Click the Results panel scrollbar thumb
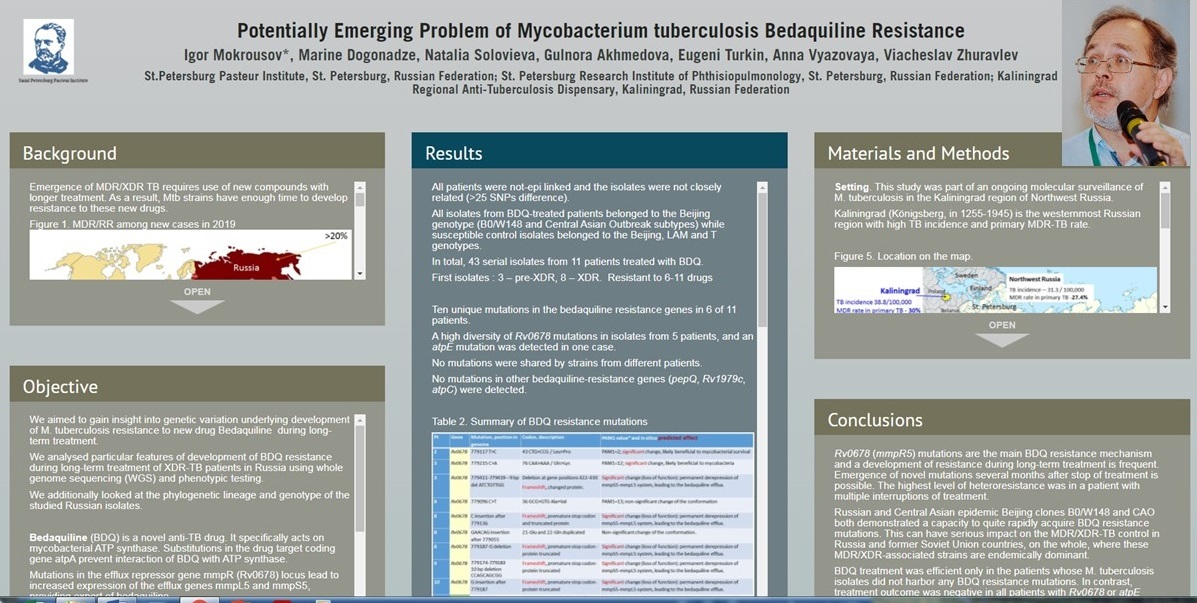The image size is (1197, 603). (x=763, y=261)
